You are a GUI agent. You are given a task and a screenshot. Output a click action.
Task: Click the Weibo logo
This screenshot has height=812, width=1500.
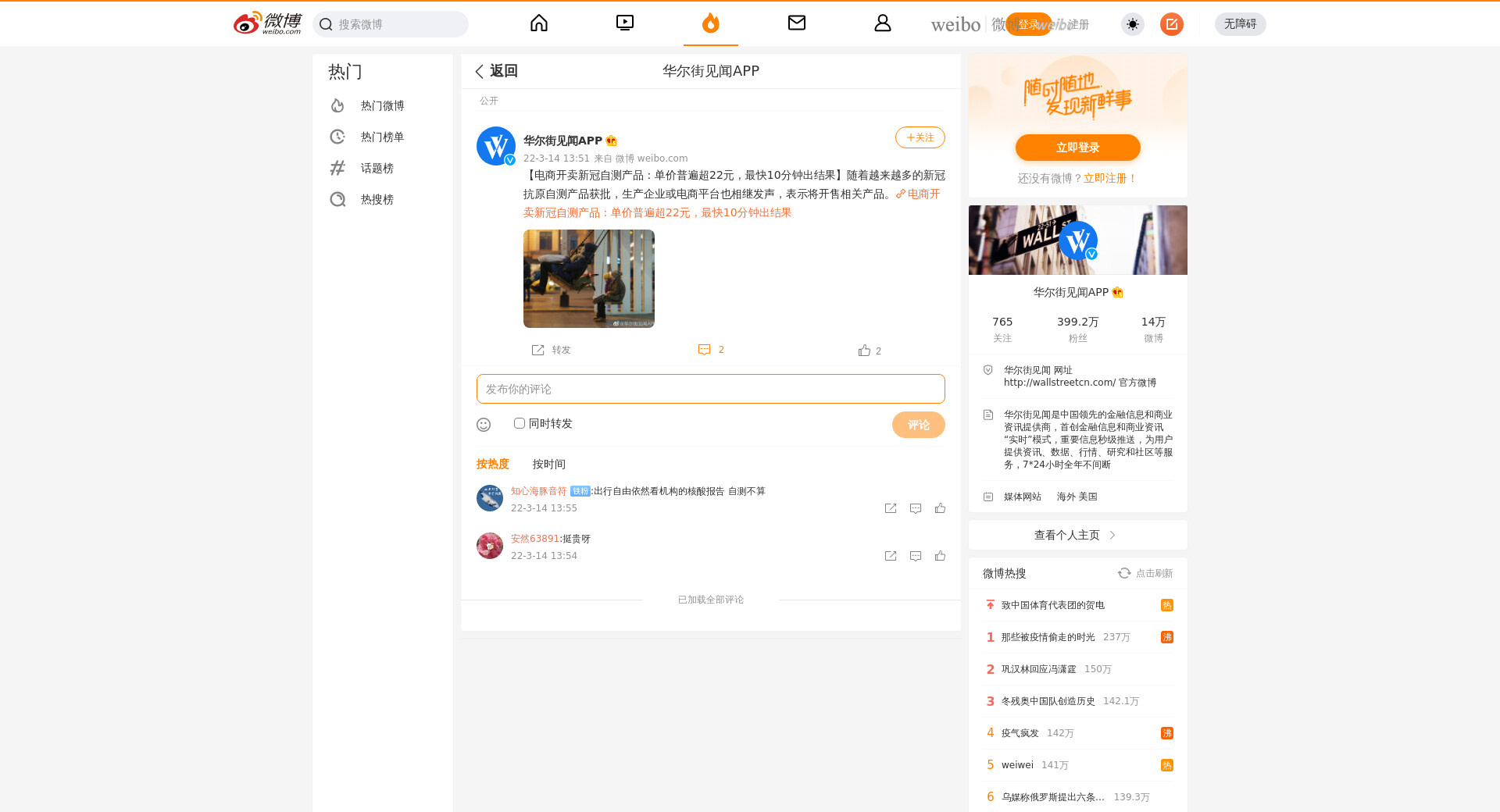(267, 23)
